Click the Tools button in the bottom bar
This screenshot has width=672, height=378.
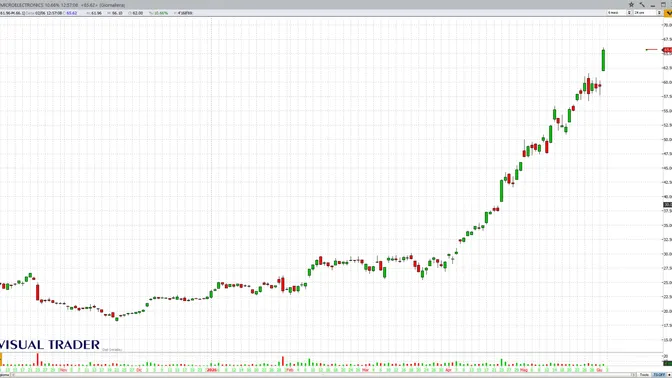[644, 375]
